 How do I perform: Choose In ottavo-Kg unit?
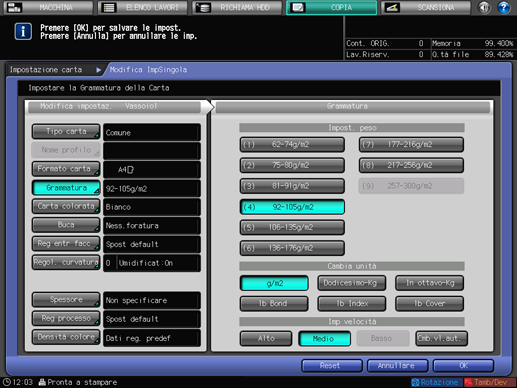click(x=429, y=283)
